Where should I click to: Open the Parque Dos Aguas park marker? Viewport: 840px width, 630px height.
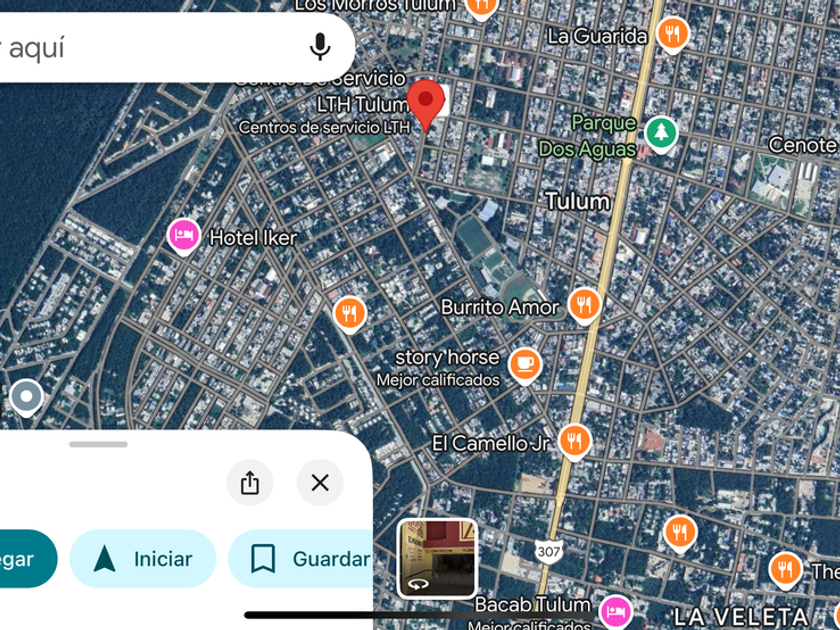(661, 134)
